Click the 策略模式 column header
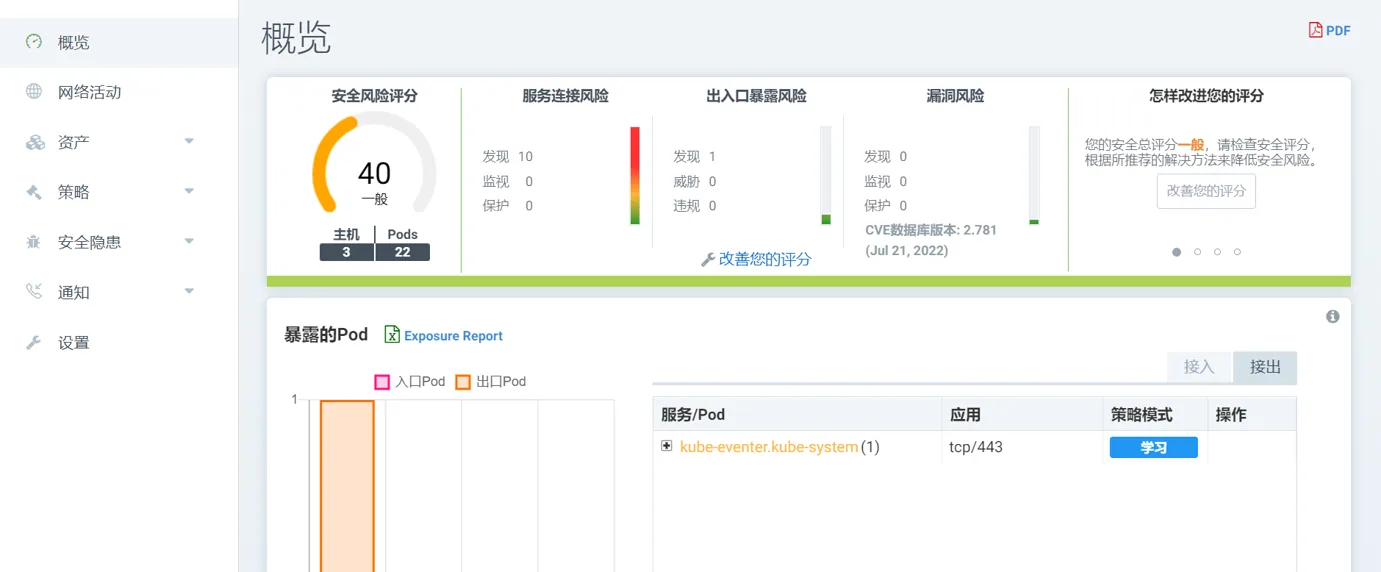This screenshot has width=1381, height=572. pyautogui.click(x=1155, y=414)
